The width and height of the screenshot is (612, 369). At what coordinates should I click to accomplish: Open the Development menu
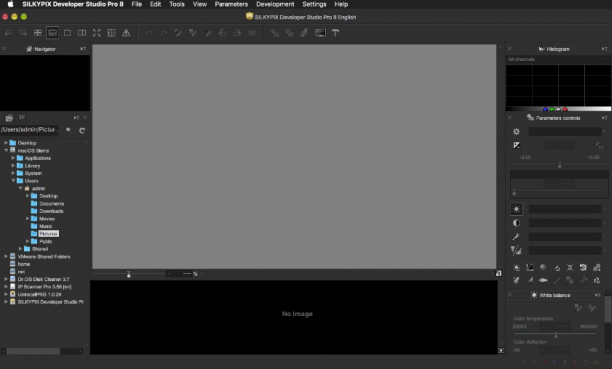click(x=275, y=4)
